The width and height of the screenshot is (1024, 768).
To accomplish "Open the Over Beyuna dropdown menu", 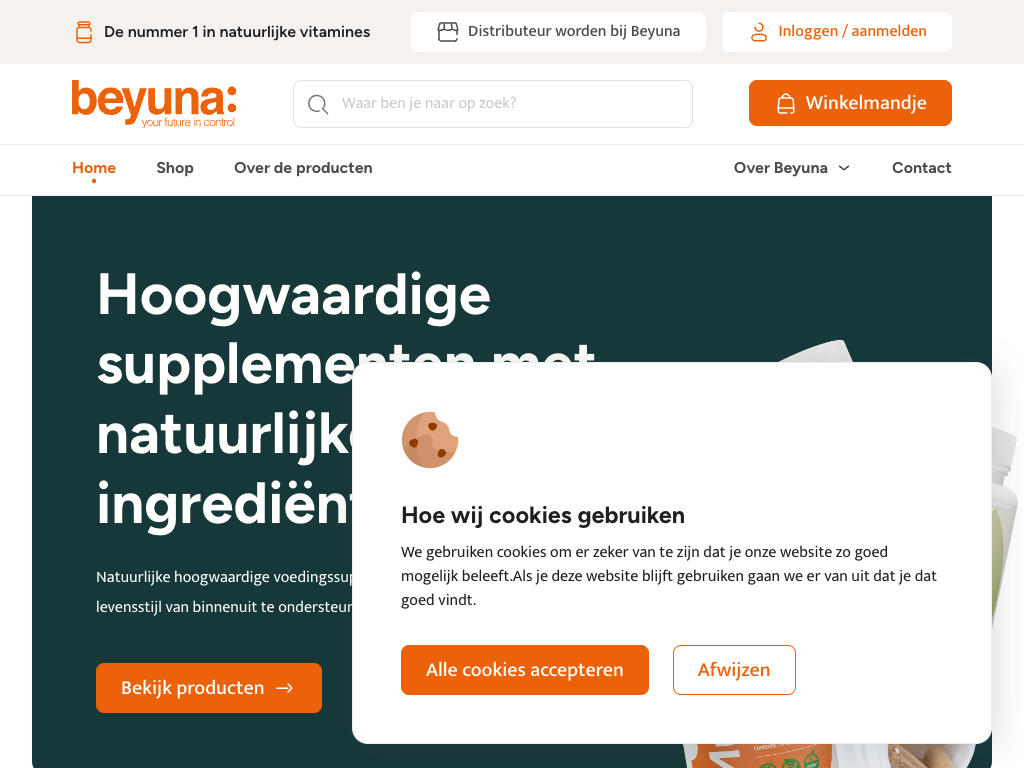I will point(792,168).
